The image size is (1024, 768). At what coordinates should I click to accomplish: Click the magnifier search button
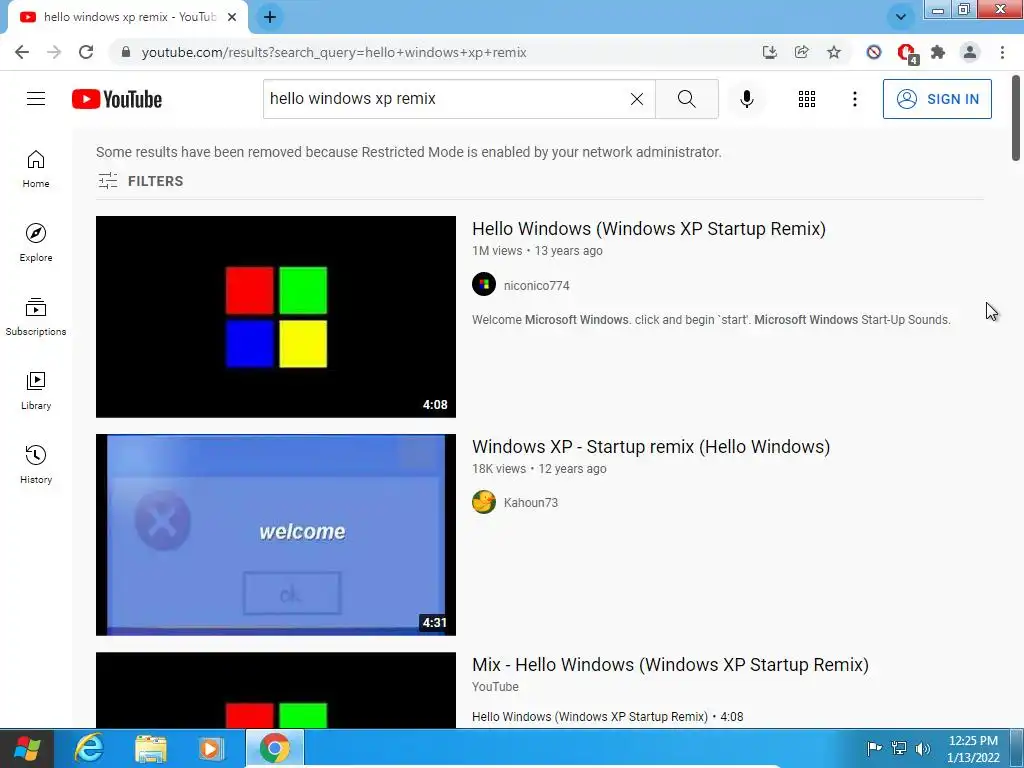coord(686,99)
